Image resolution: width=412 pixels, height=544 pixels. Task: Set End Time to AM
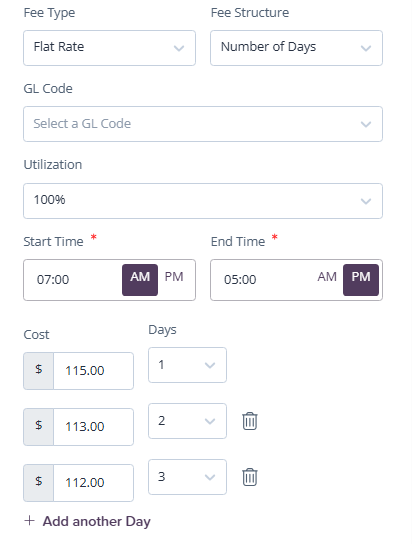click(x=327, y=277)
